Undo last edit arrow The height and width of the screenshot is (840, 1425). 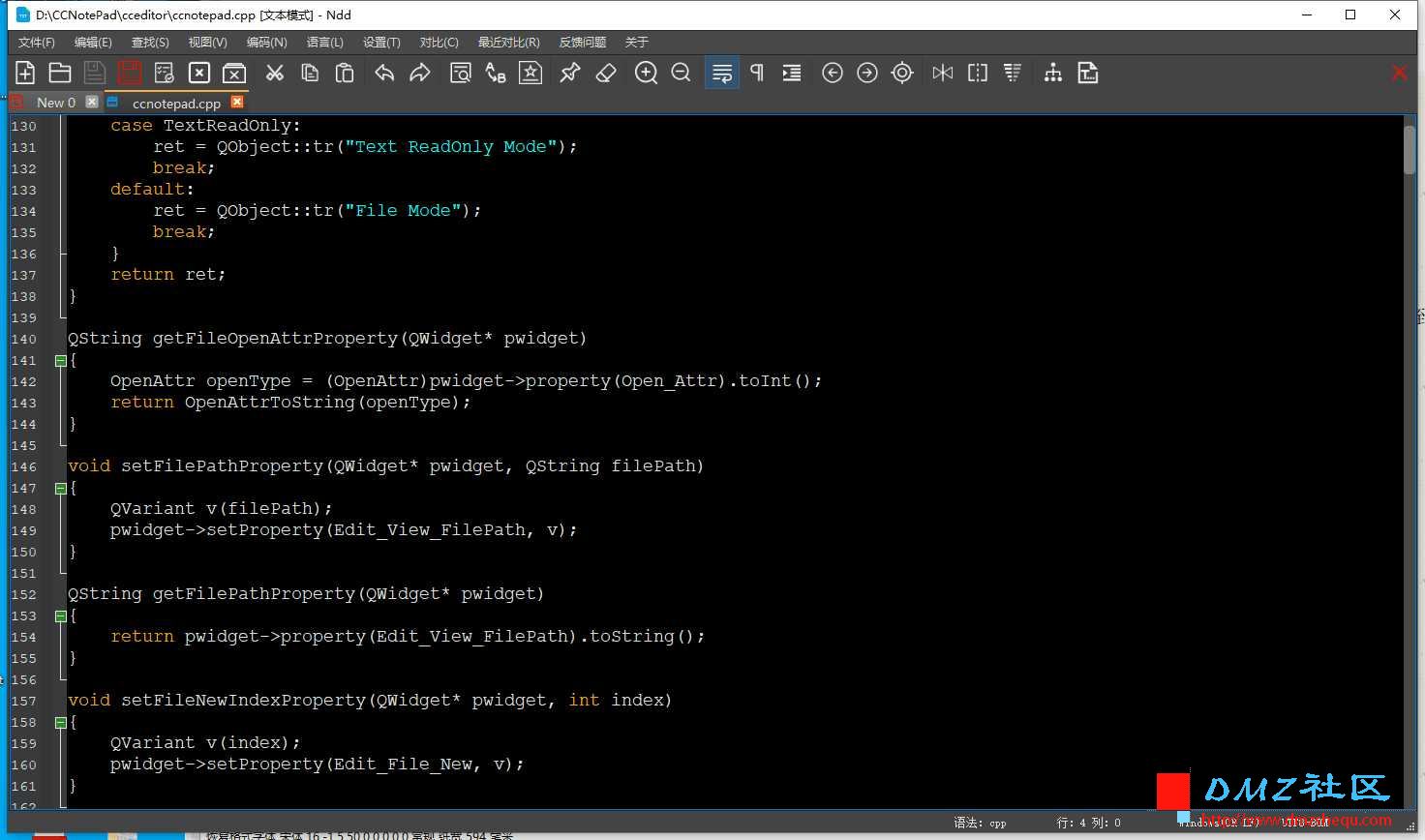pyautogui.click(x=385, y=73)
